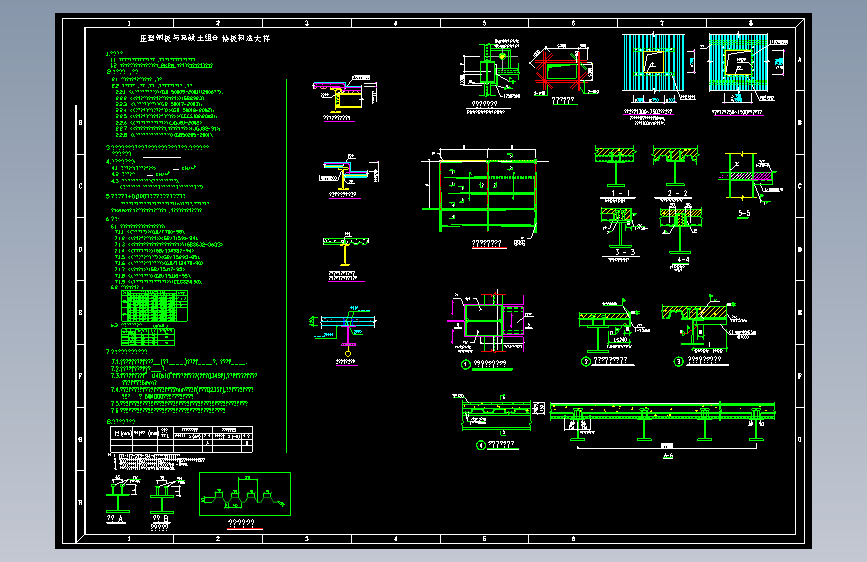
Task: Click the 2-2 composite slab section drawing
Action: (675, 165)
